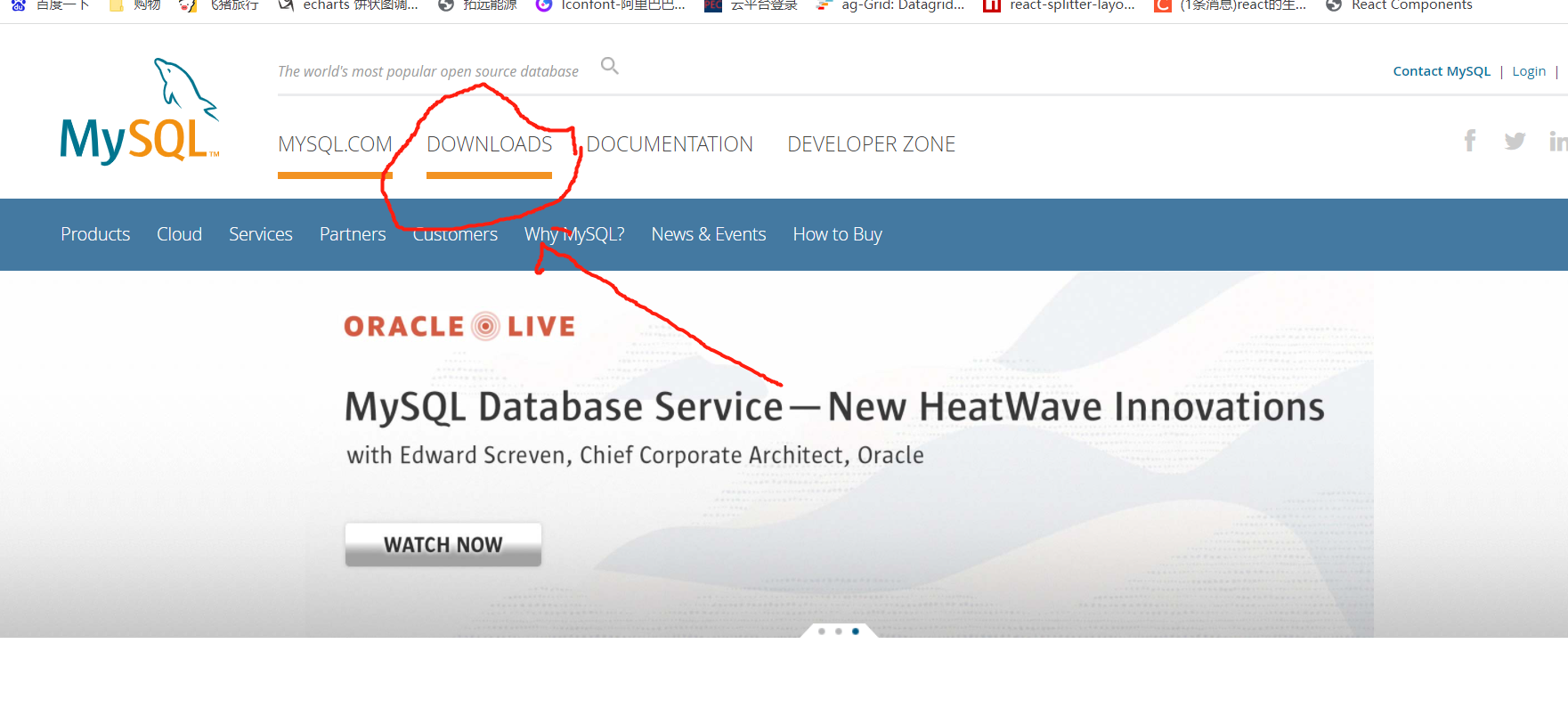Open the DOWNLOADS tab
Viewport: 1568px width, 717px height.
click(490, 144)
